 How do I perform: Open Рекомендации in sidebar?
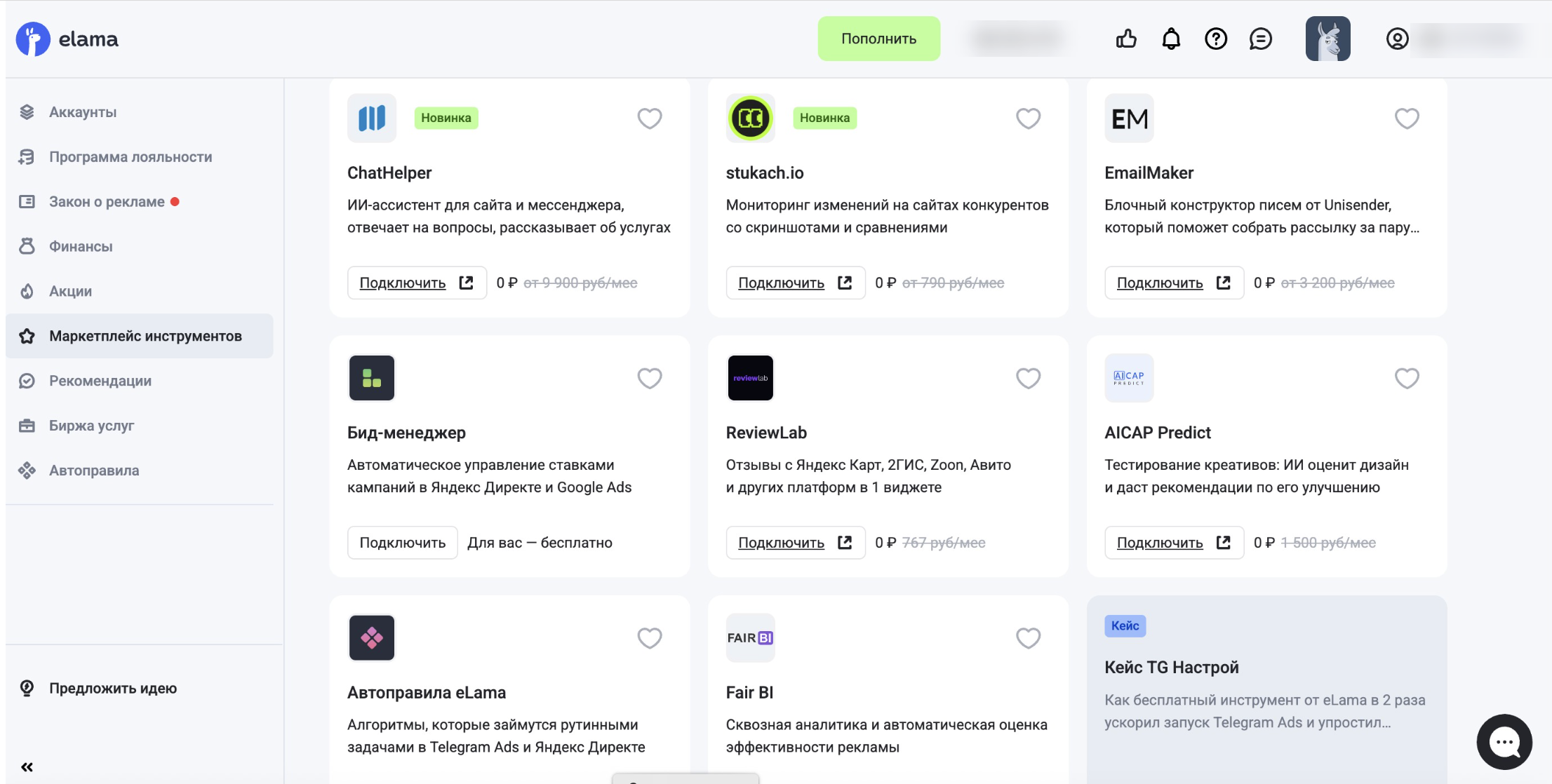(x=139, y=381)
